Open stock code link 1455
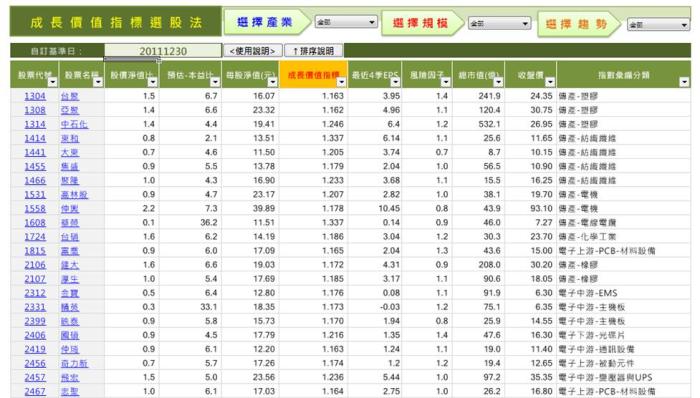This screenshot has width=700, height=398. coord(35,166)
